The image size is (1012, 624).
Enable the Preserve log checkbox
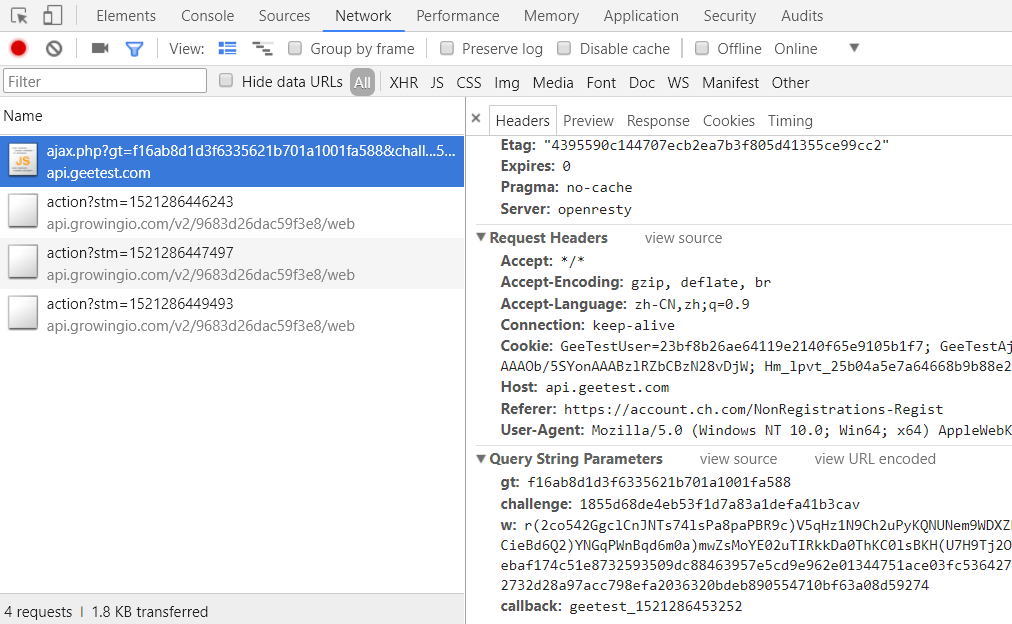(x=447, y=48)
